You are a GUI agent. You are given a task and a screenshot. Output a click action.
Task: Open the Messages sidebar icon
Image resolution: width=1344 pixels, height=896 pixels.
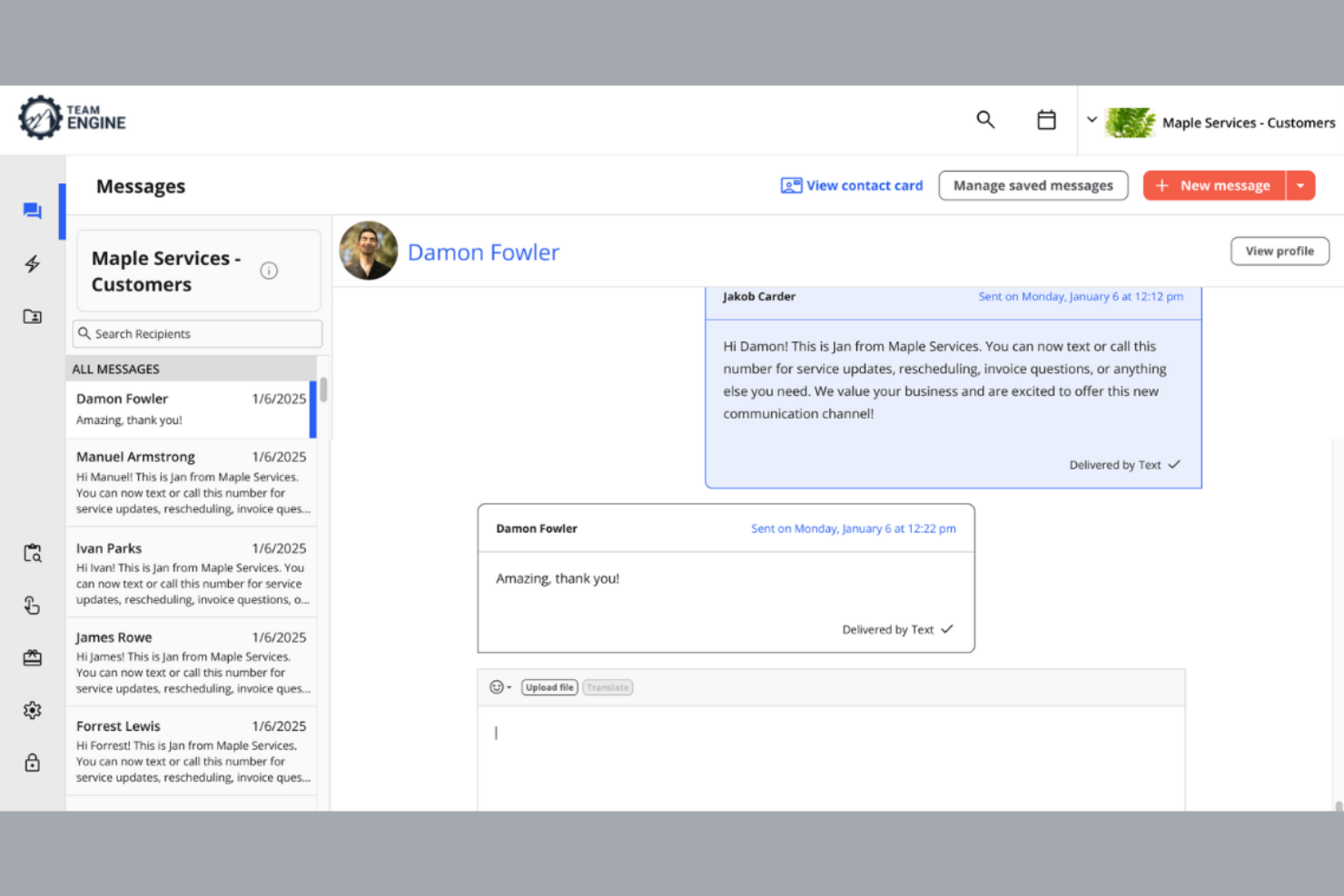33,210
